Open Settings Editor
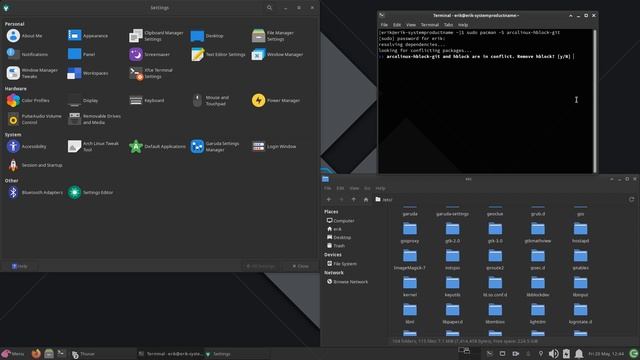Screen dimensions: 640x360 click(91, 192)
